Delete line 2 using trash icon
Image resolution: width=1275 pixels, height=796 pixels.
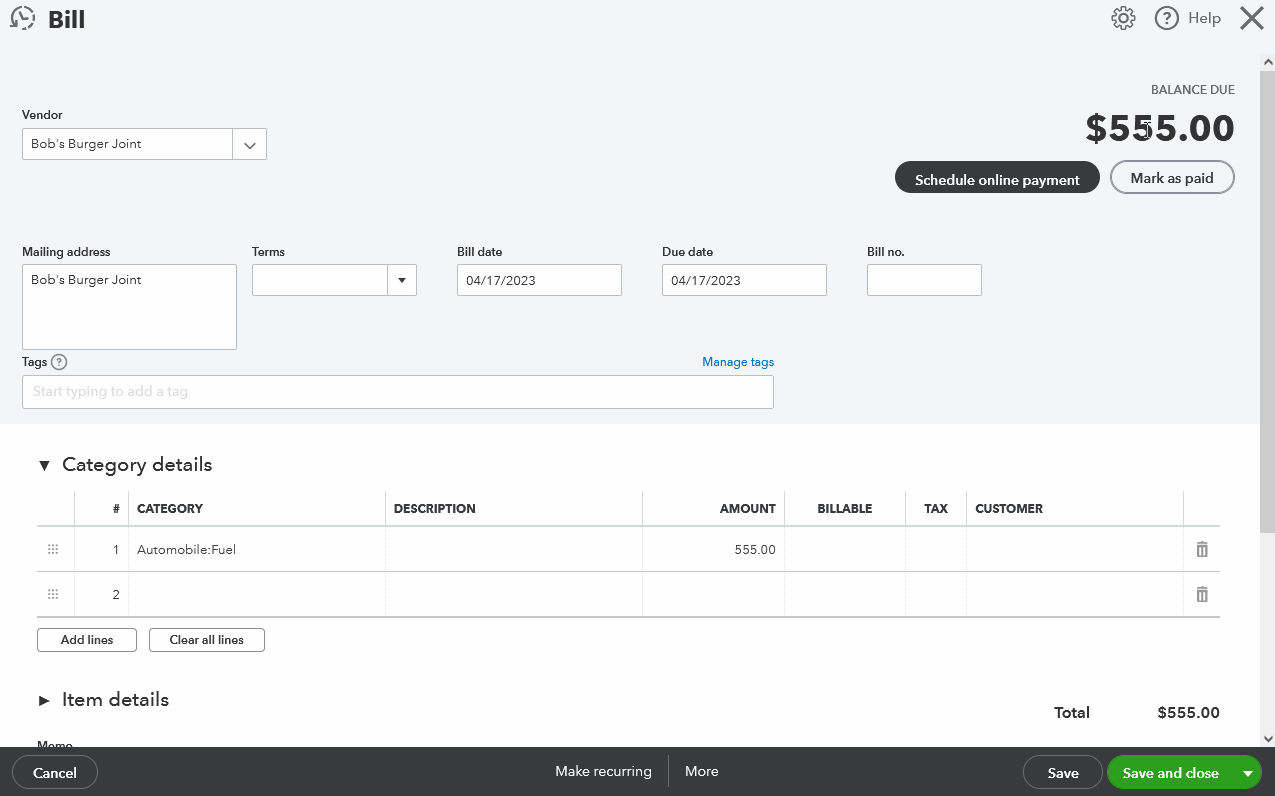pyautogui.click(x=1202, y=594)
